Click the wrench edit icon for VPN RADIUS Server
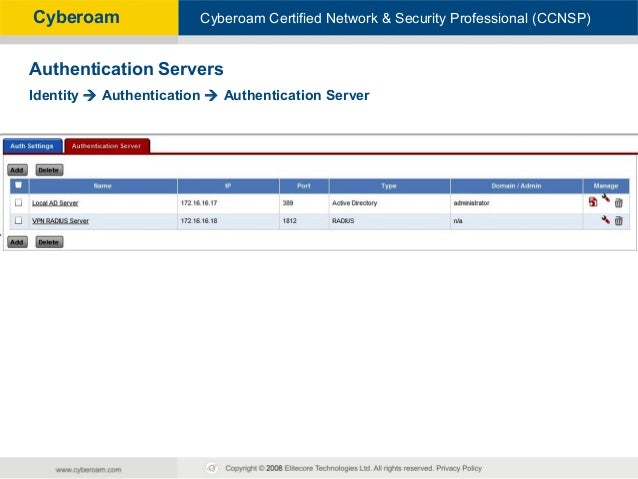 [606, 220]
